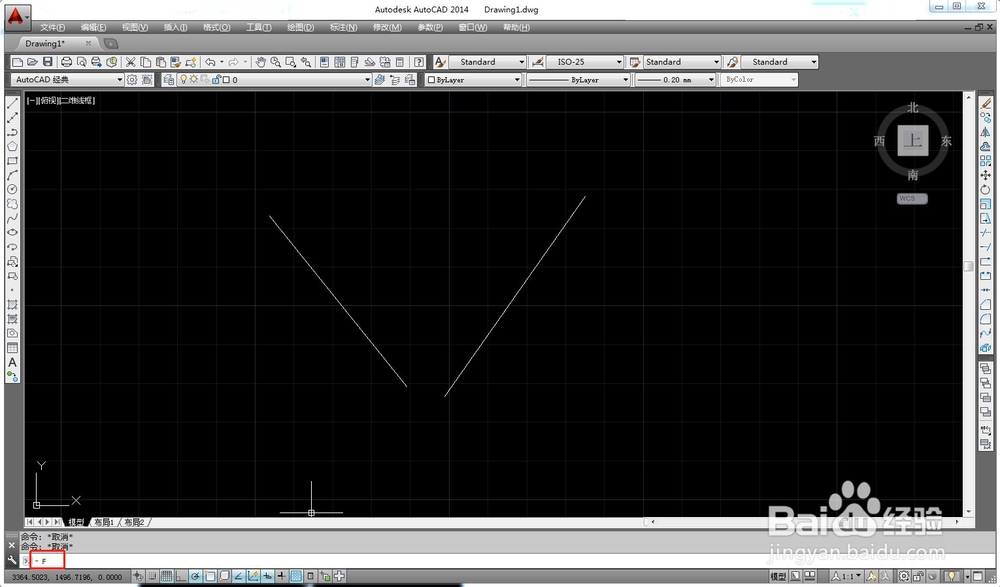The image size is (1000, 587).
Task: Select the Erase tool in modify toolbar
Action: coord(986,103)
